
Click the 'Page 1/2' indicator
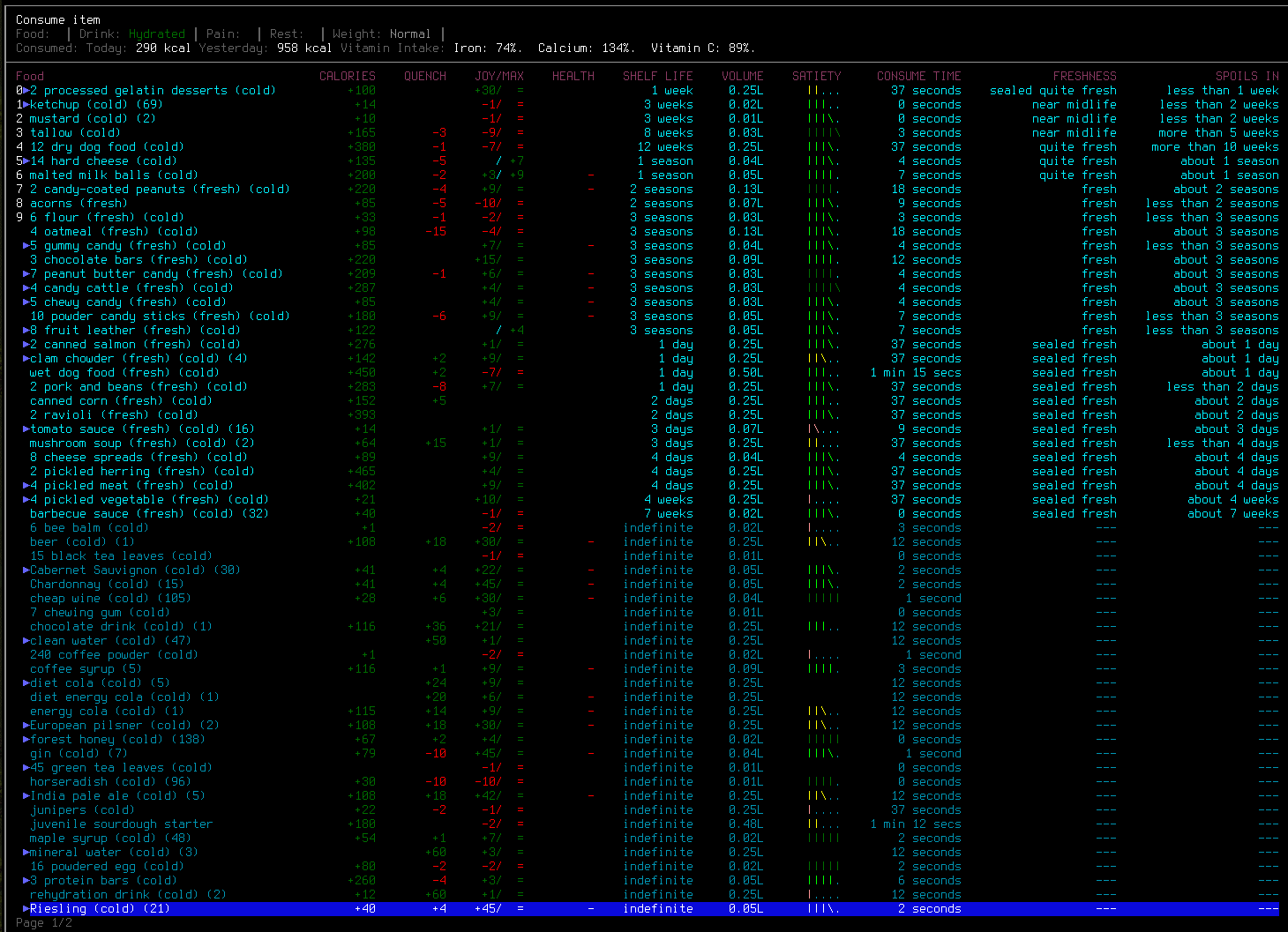44,923
